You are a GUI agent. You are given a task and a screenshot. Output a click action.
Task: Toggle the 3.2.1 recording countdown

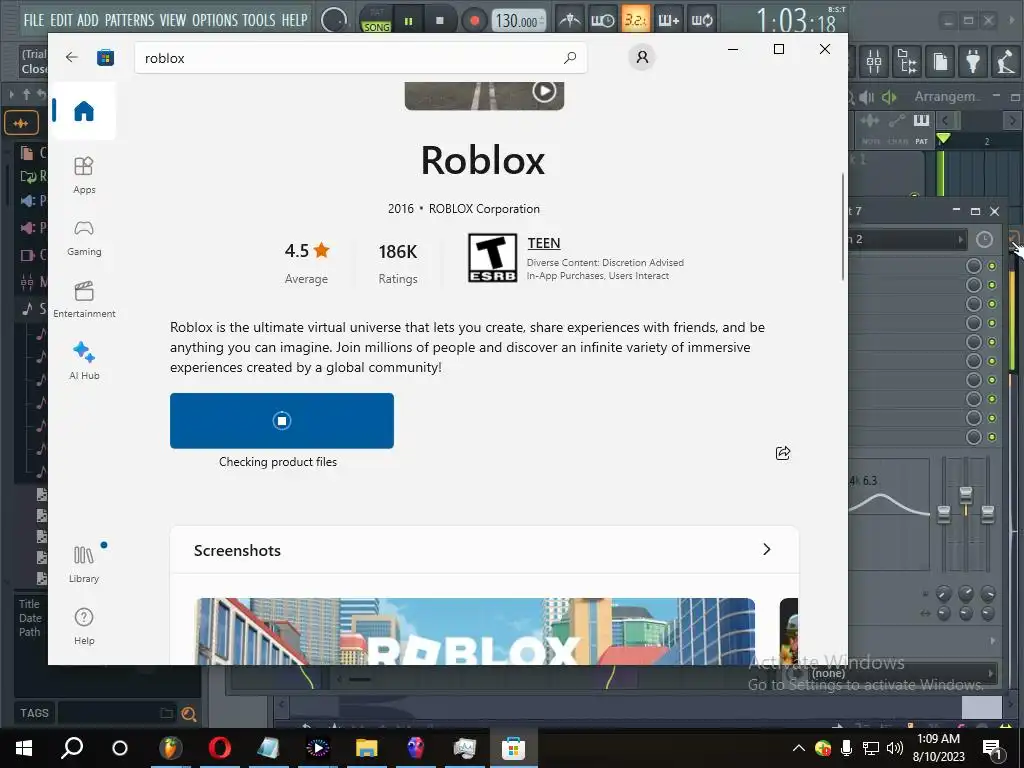[x=635, y=20]
